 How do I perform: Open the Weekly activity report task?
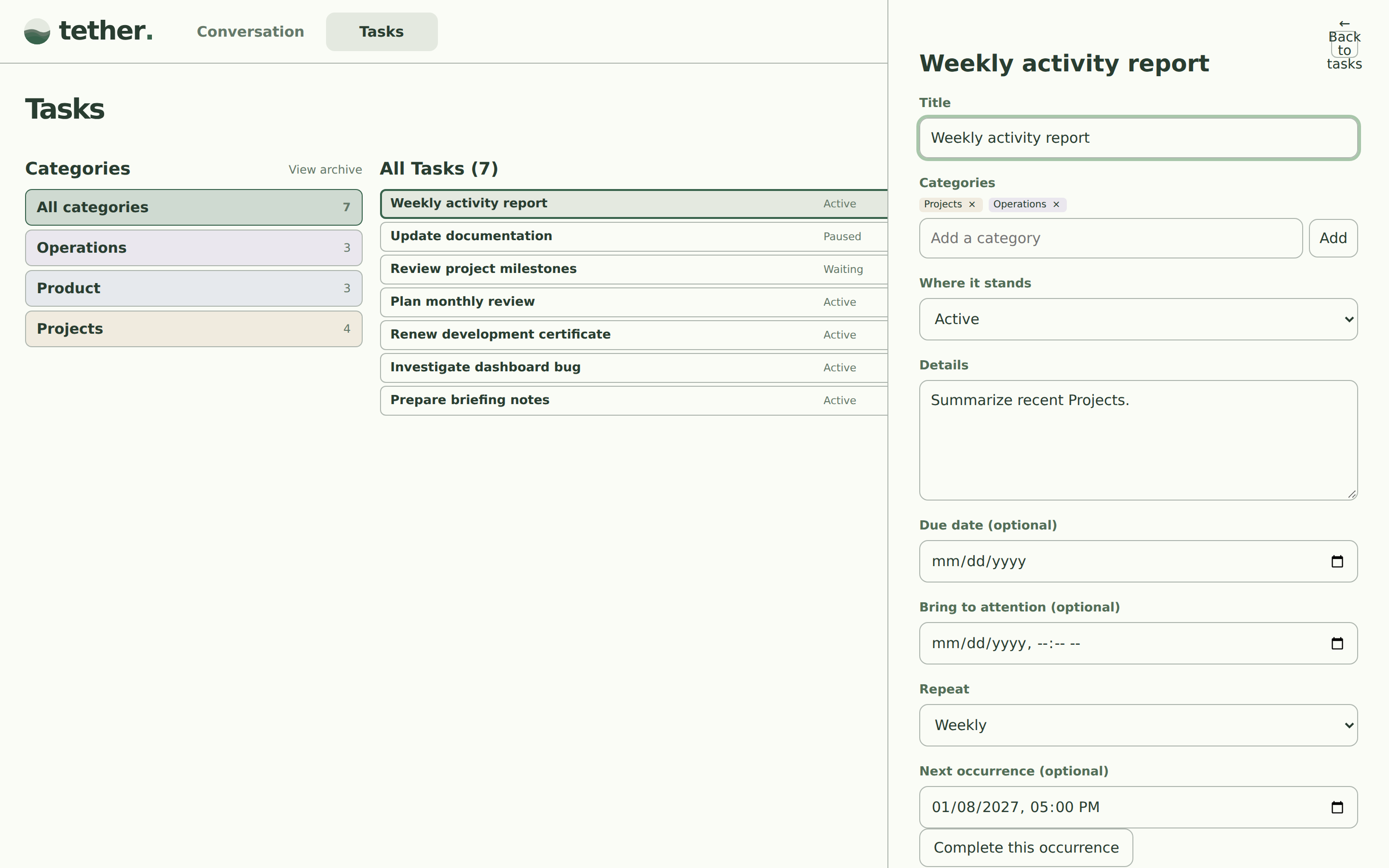point(634,204)
